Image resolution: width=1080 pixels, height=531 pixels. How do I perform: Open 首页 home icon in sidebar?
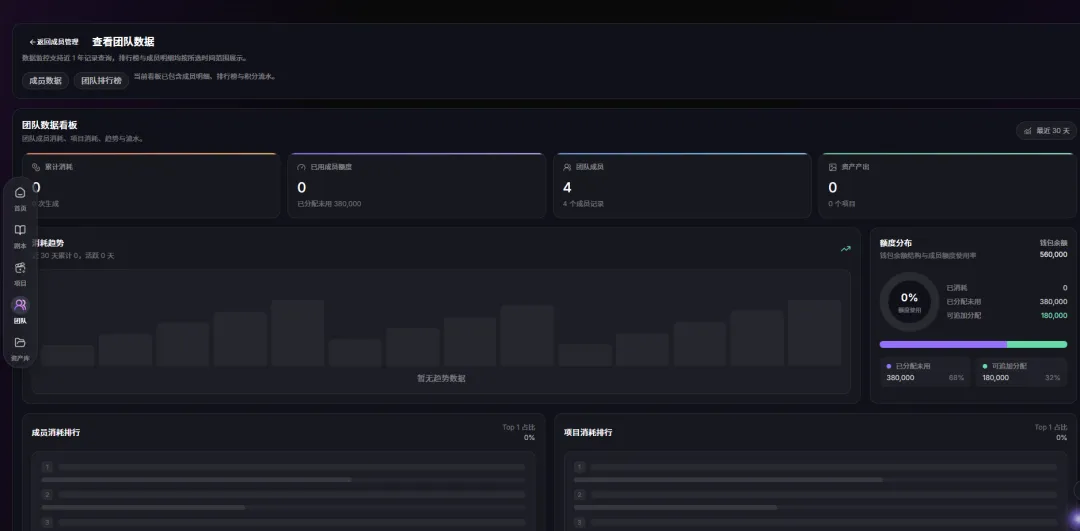20,193
